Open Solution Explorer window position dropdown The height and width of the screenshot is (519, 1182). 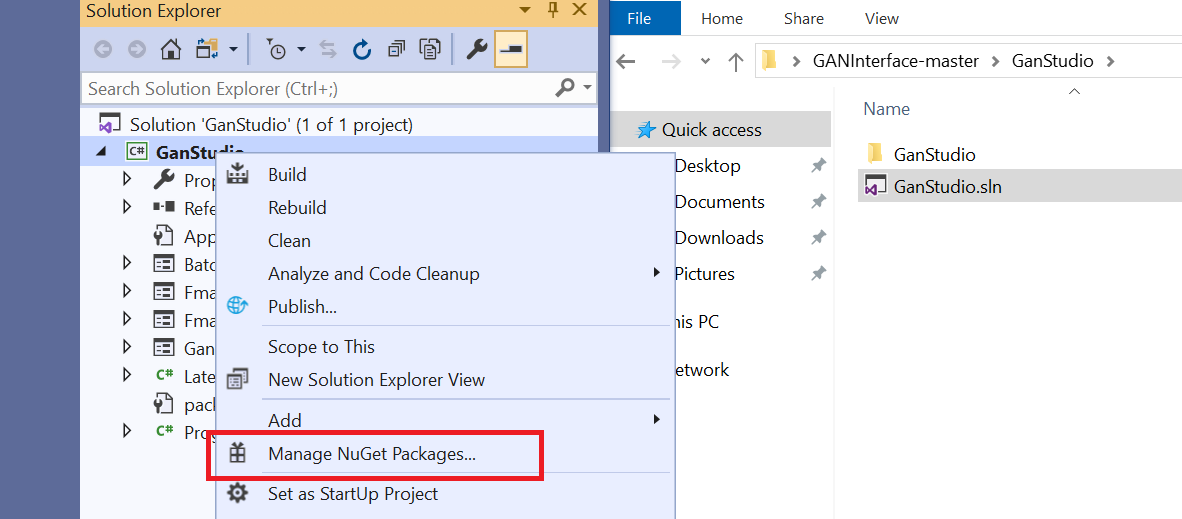[525, 10]
